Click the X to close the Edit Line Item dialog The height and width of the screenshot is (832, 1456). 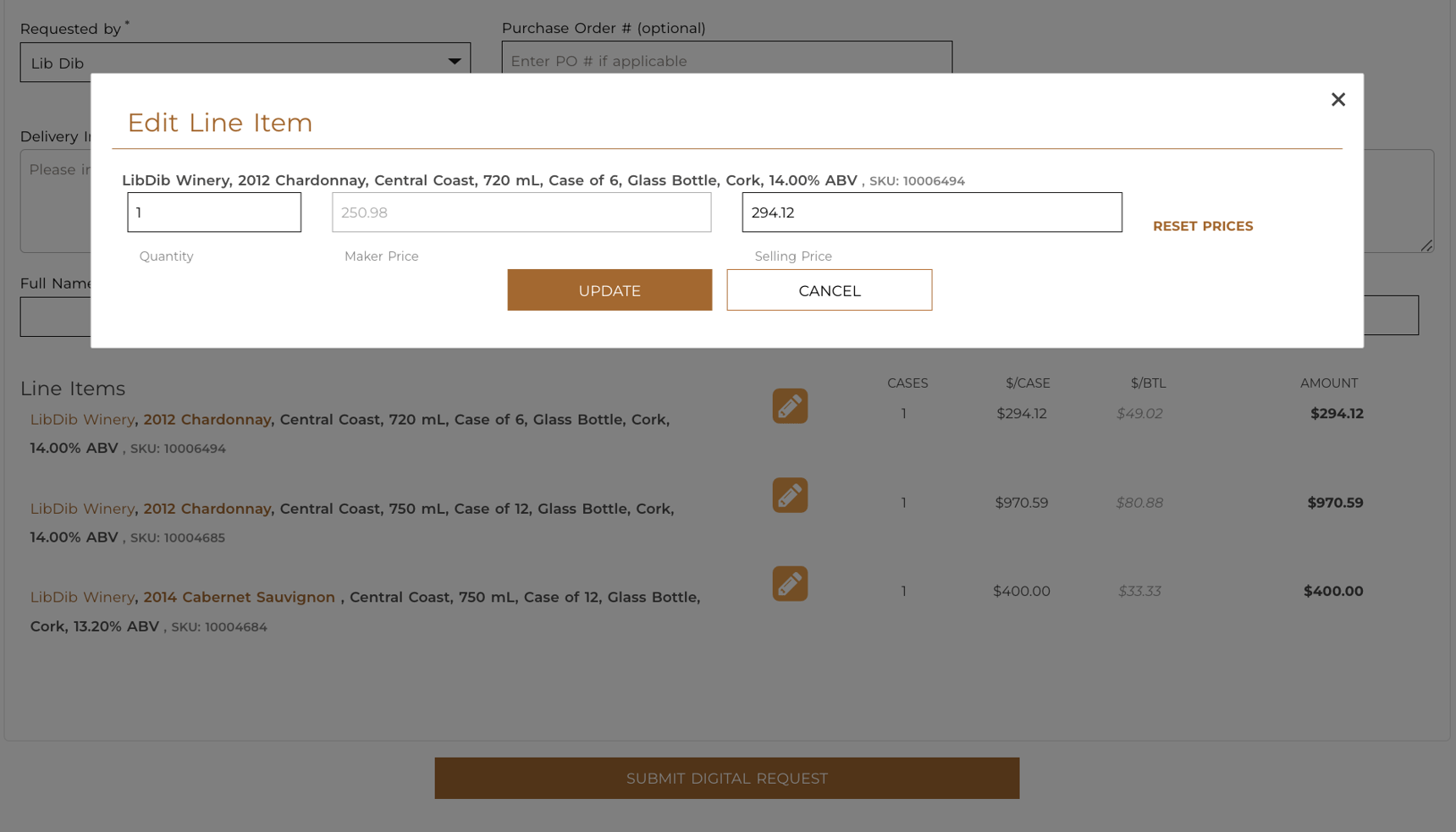1338,99
